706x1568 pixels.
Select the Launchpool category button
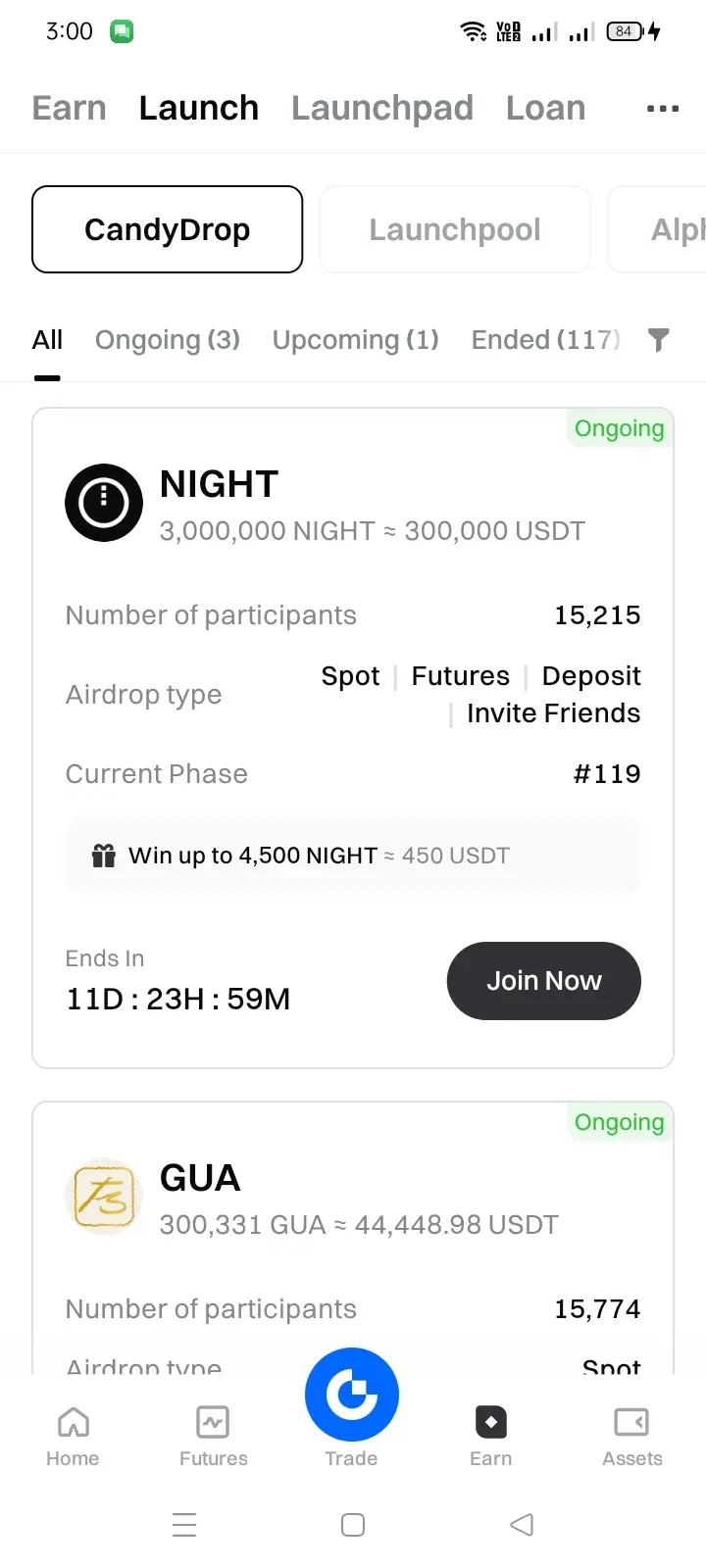pos(455,229)
